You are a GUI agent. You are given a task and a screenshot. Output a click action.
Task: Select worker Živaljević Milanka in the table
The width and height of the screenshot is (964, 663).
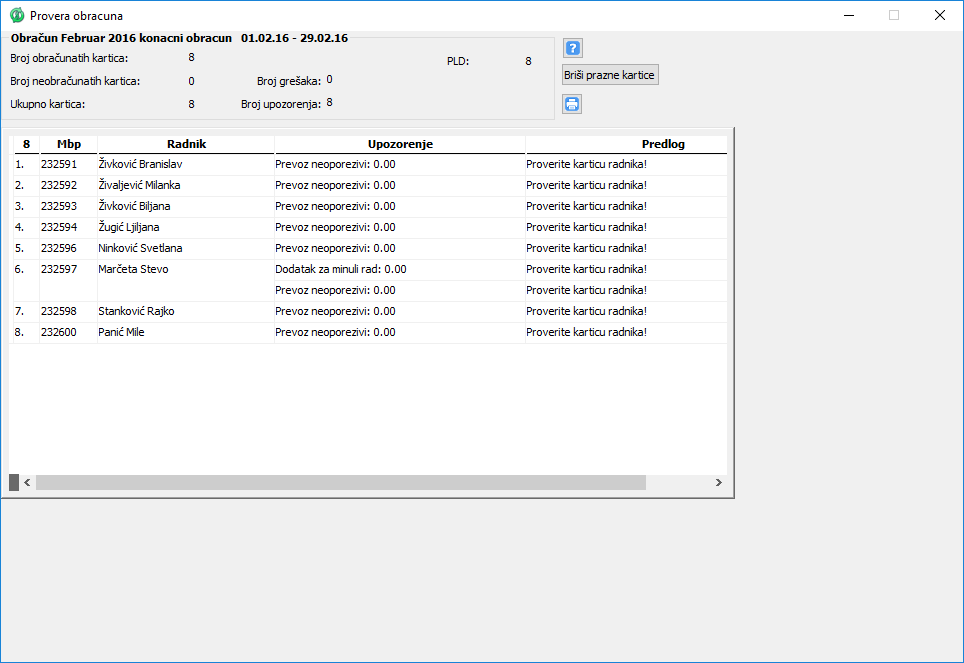point(140,185)
